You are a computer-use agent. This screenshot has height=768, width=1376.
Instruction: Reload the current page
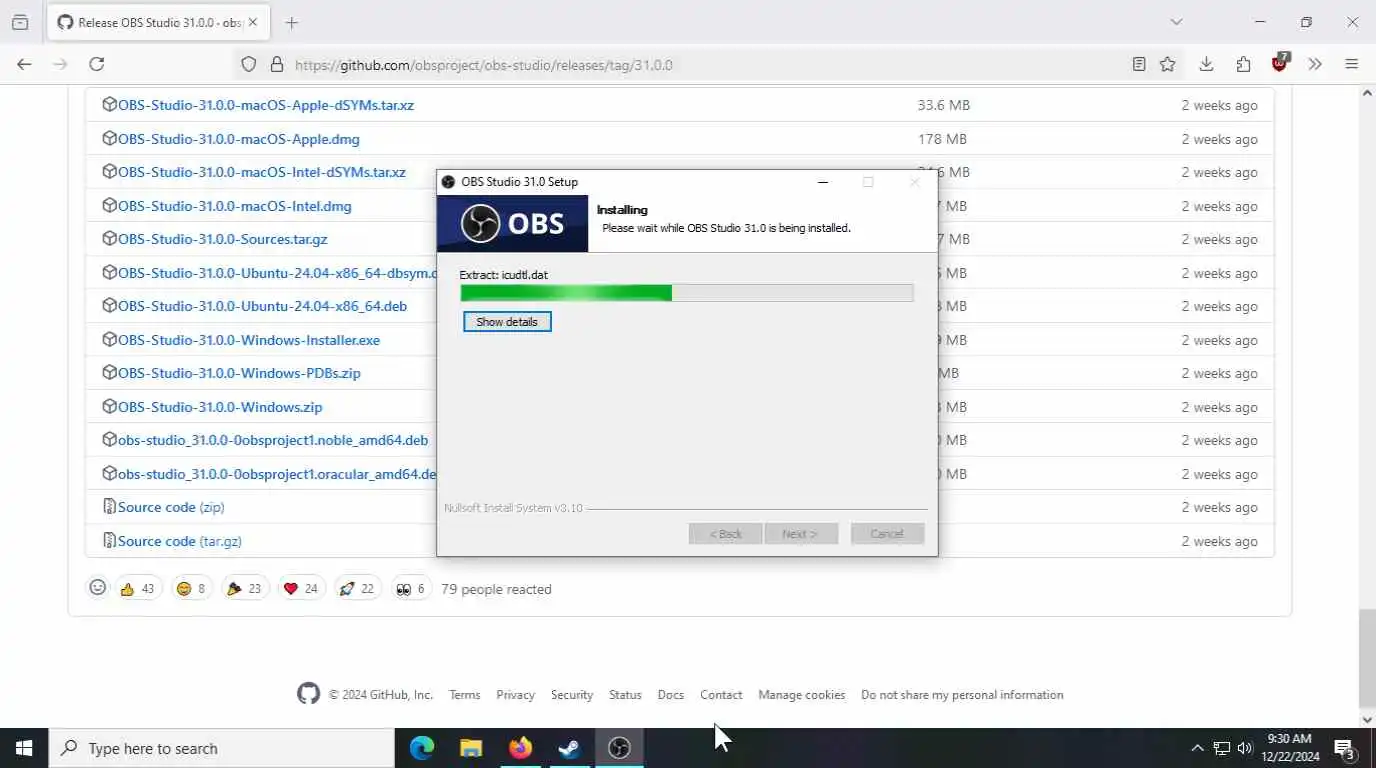[x=97, y=64]
